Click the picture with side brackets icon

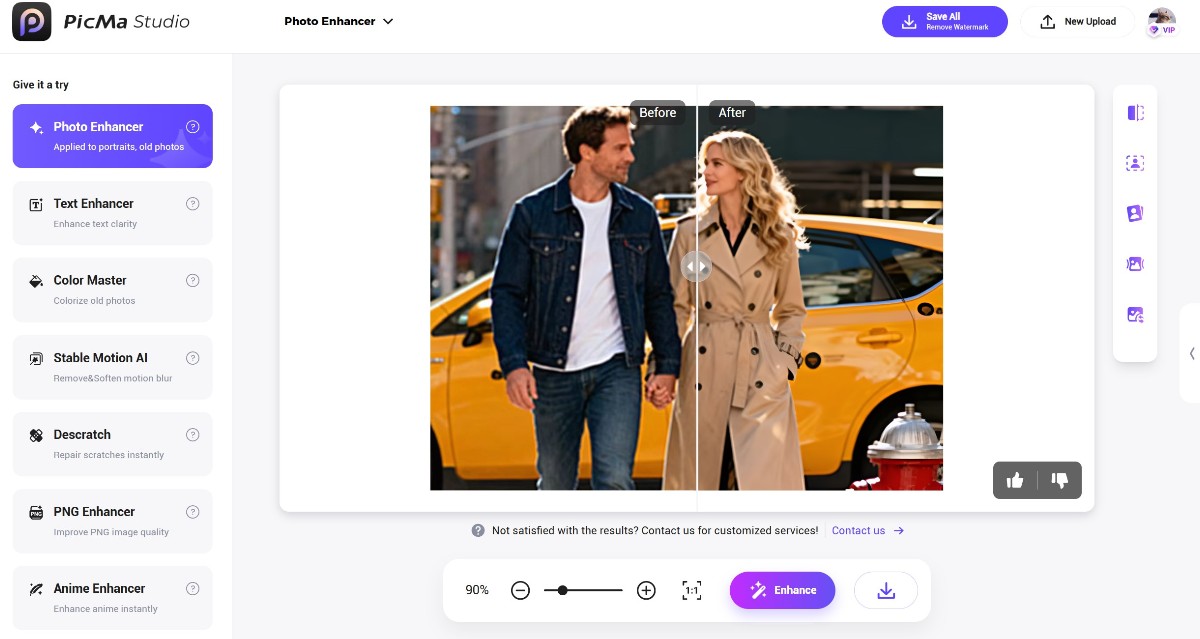[x=1135, y=264]
